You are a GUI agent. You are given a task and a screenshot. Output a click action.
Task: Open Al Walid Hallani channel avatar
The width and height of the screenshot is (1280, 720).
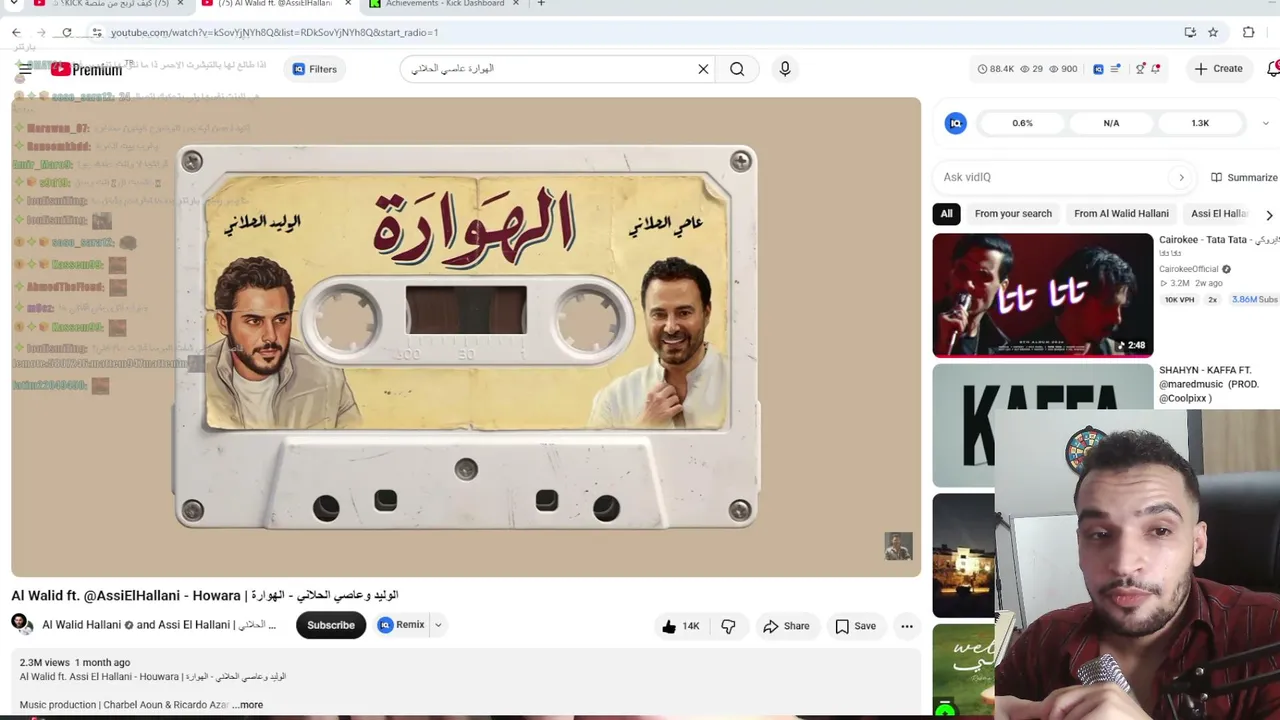pyautogui.click(x=22, y=625)
